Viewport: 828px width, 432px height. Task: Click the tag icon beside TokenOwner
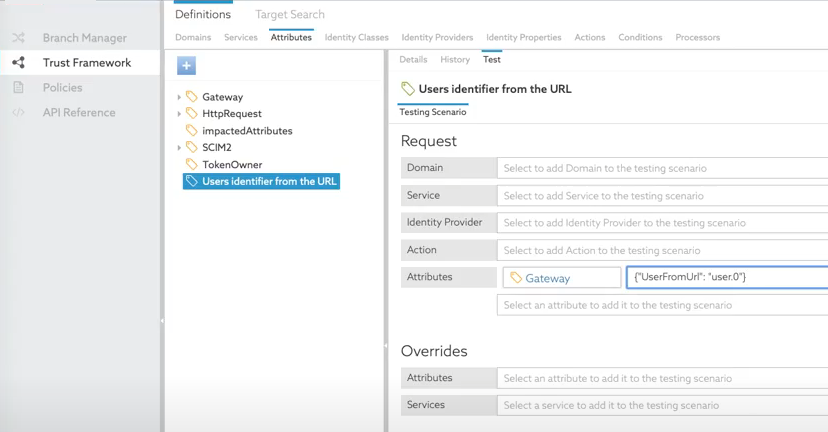[191, 165]
